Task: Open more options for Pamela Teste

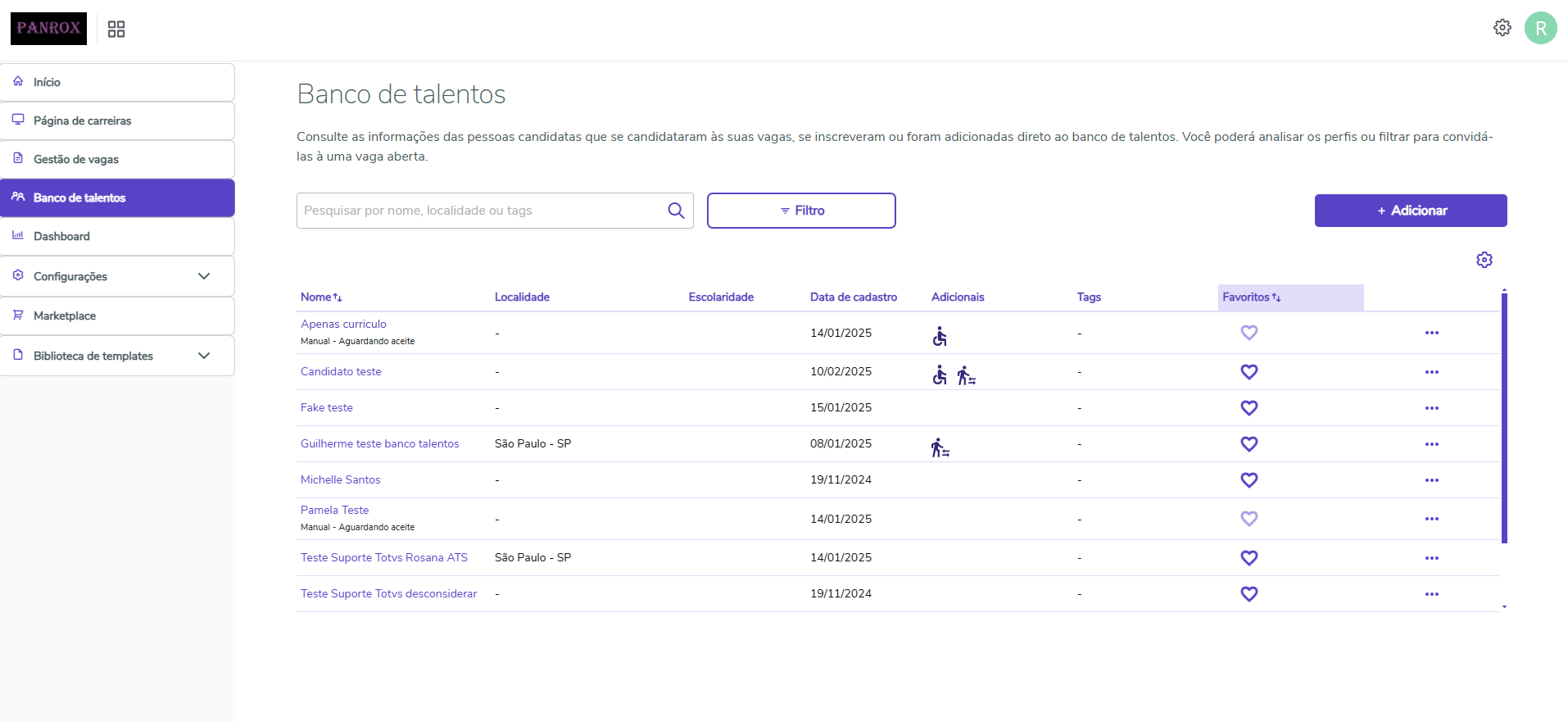Action: (1432, 519)
